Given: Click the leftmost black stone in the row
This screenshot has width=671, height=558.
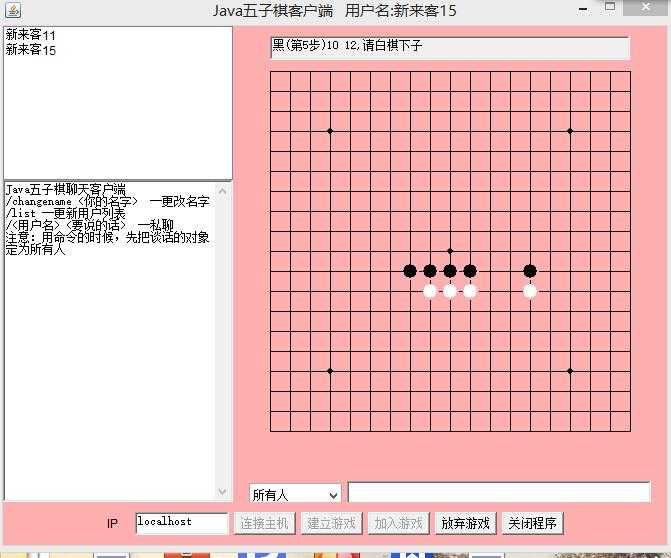Looking at the screenshot, I should tap(410, 271).
